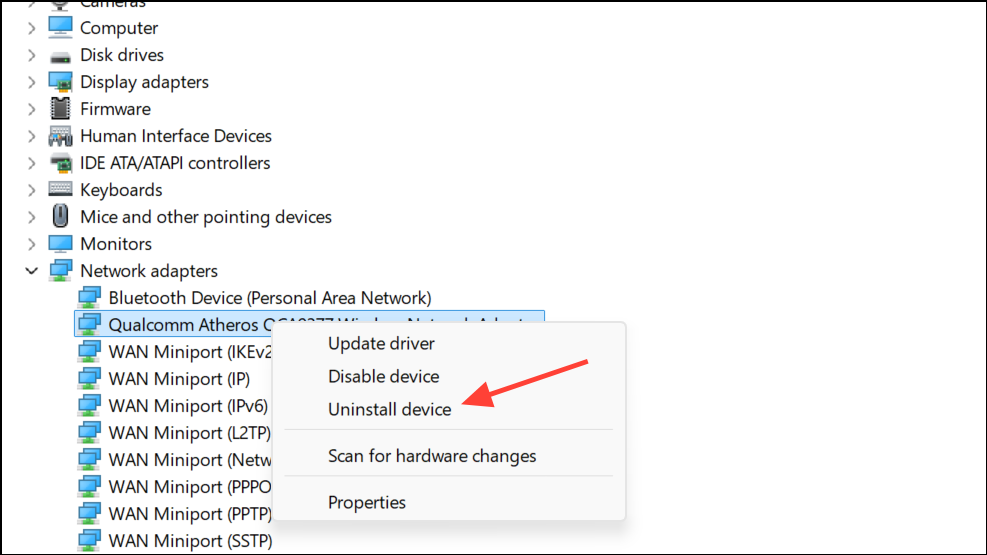Select WAN Miniport (SSTP) adapter

(x=190, y=541)
